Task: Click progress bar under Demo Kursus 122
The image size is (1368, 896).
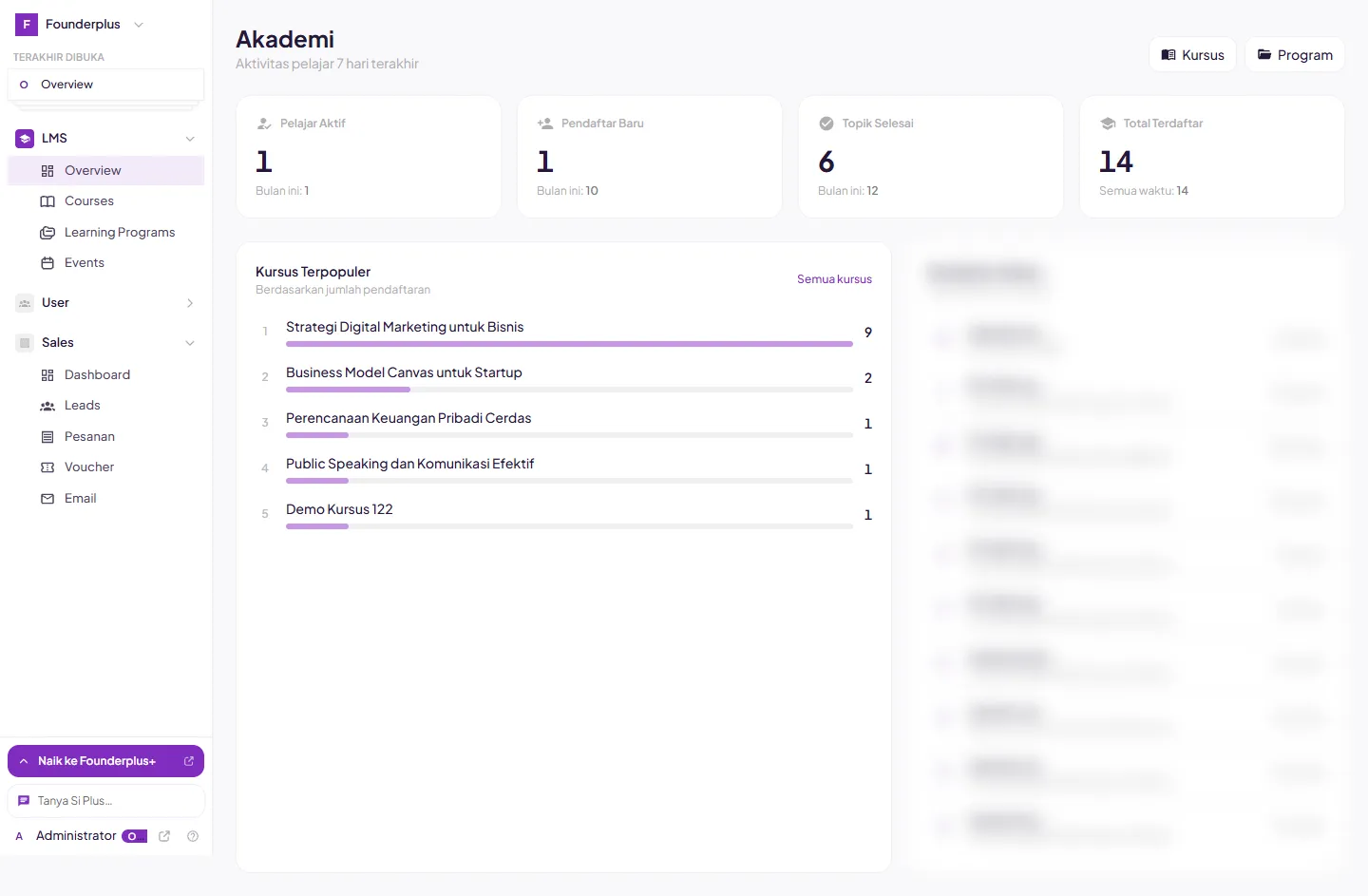Action: click(569, 526)
